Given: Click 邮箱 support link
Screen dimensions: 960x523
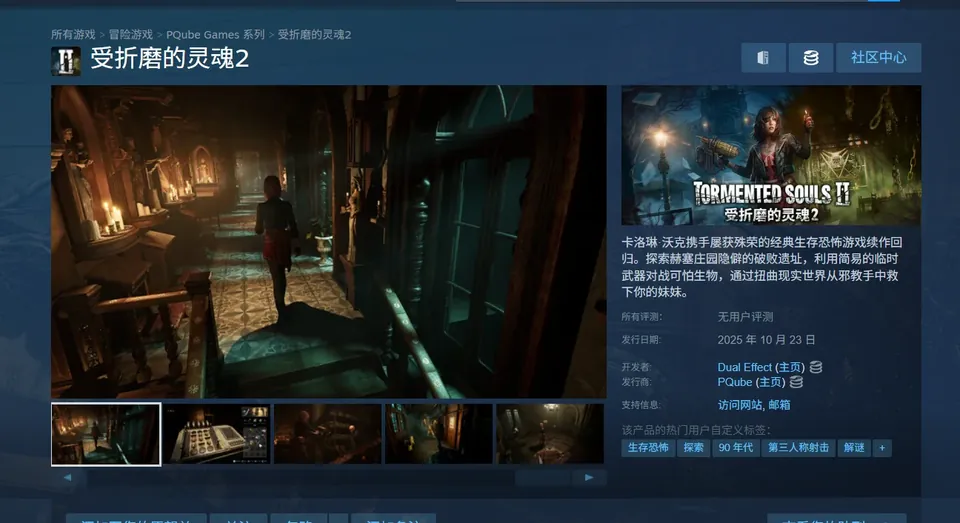Looking at the screenshot, I should 779,405.
